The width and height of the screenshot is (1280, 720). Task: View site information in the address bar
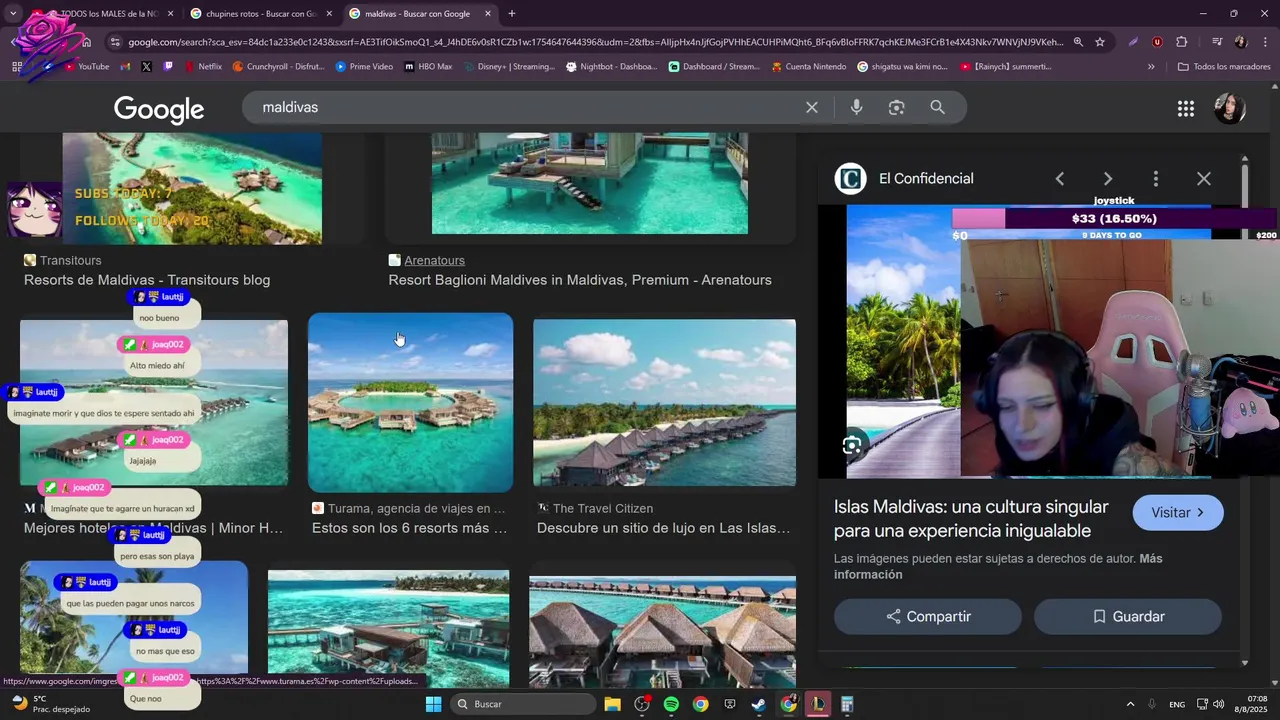click(x=115, y=42)
